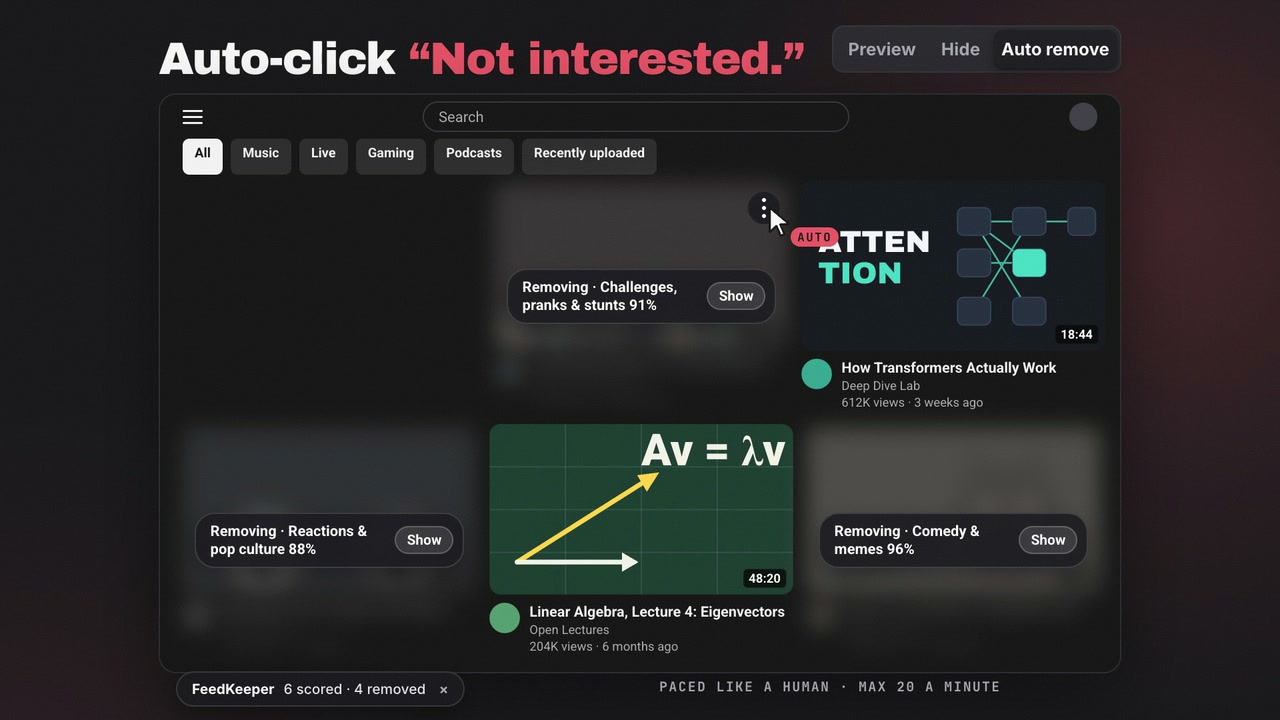
Task: Click the Removing · Reactions & pop culture 88% label
Action: tap(289, 540)
